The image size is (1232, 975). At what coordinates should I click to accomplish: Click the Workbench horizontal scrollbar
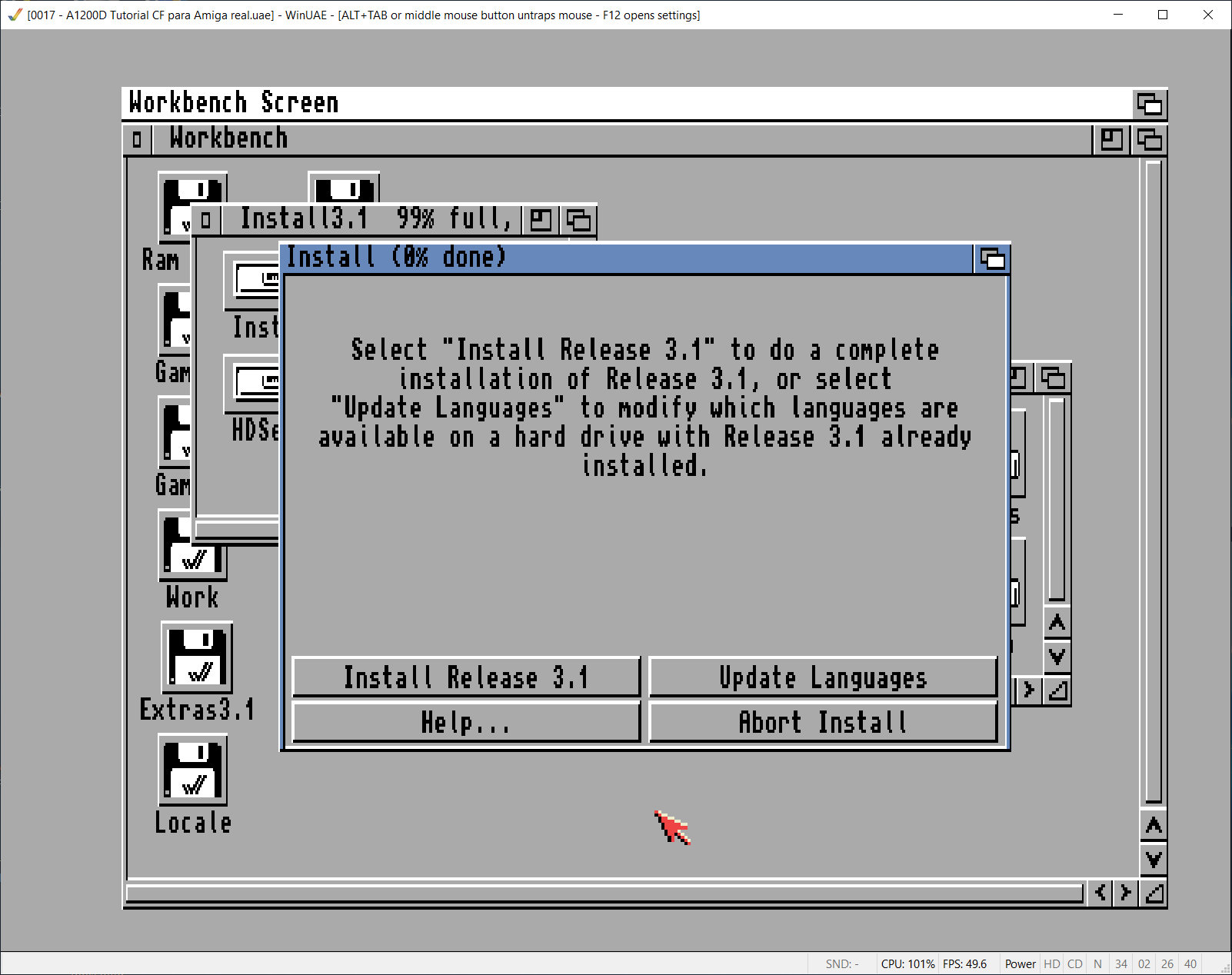(604, 893)
